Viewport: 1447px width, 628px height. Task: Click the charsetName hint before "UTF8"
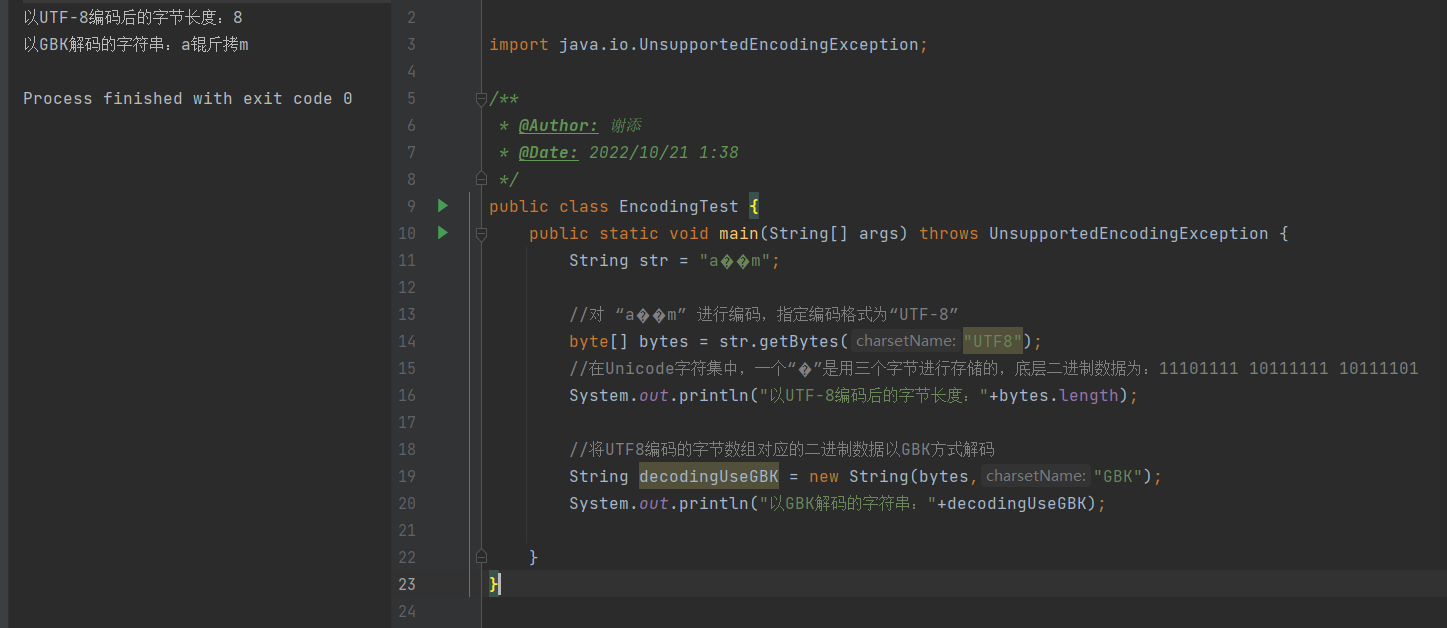(905, 341)
